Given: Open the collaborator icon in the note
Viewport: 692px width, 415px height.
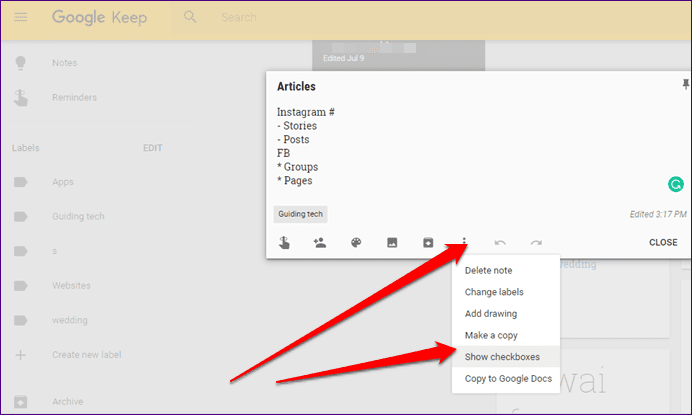Looking at the screenshot, I should point(320,242).
